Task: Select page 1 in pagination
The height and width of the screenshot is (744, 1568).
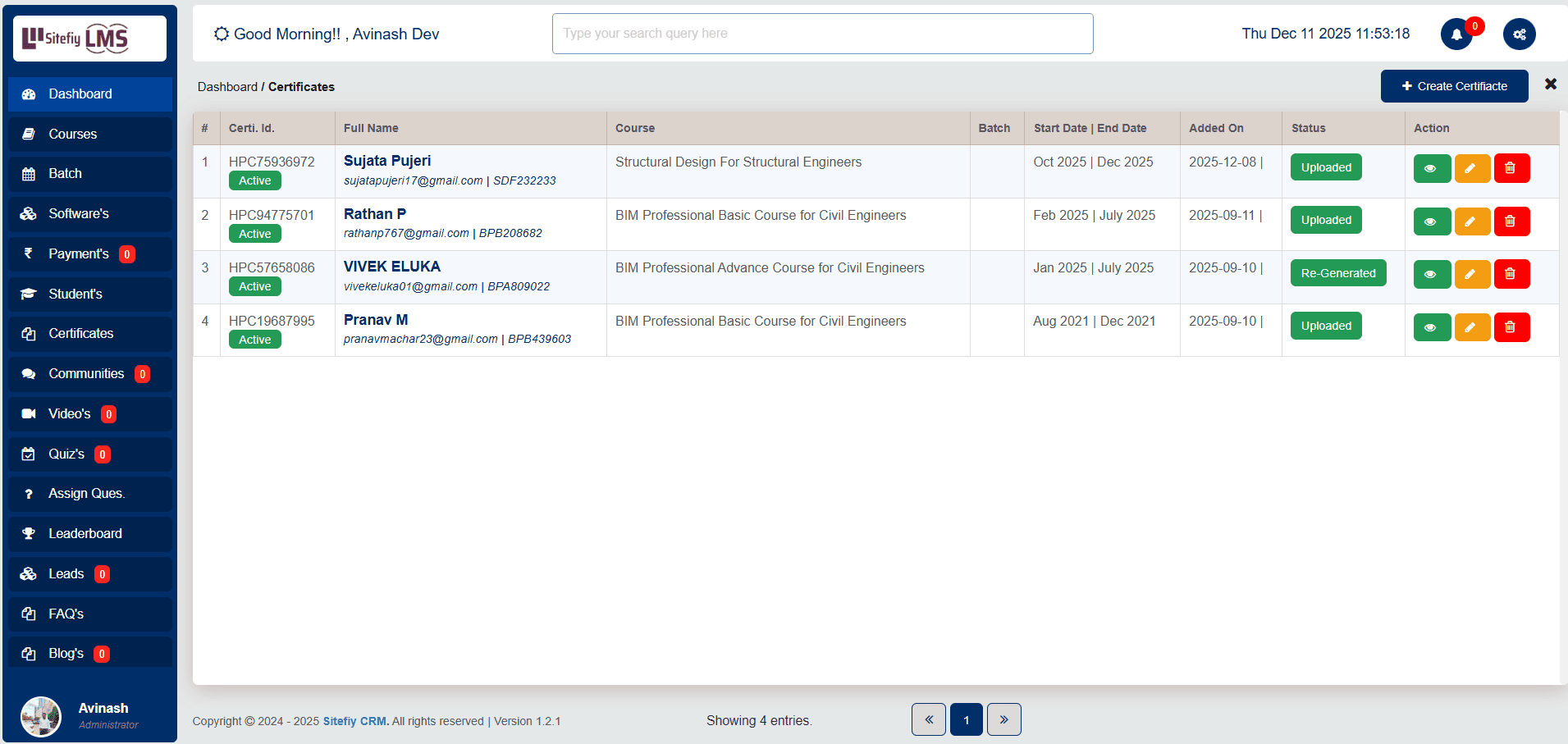Action: coord(966,719)
